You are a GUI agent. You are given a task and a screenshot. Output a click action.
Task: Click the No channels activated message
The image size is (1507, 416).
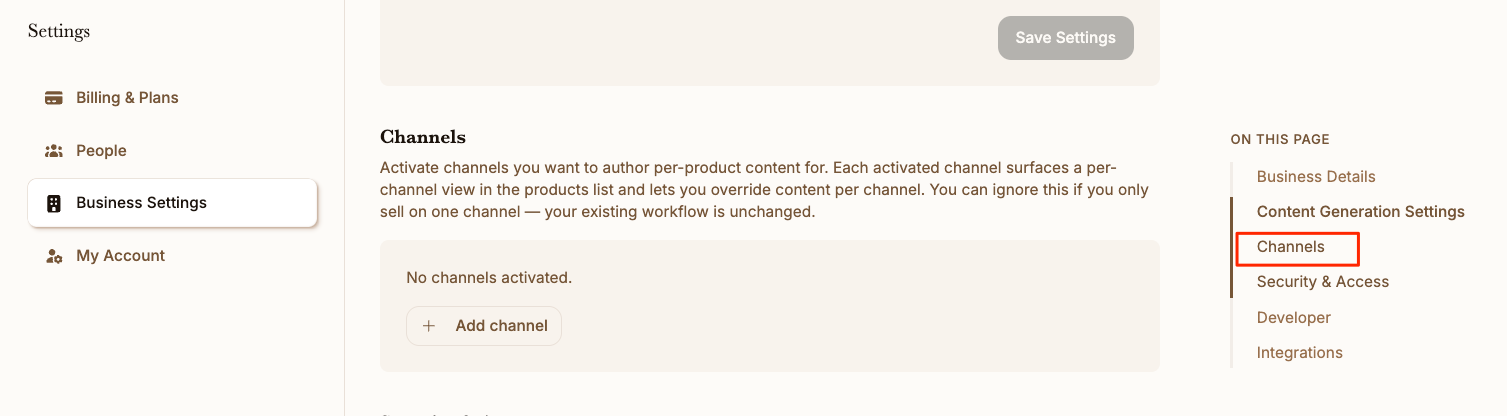coord(489,278)
